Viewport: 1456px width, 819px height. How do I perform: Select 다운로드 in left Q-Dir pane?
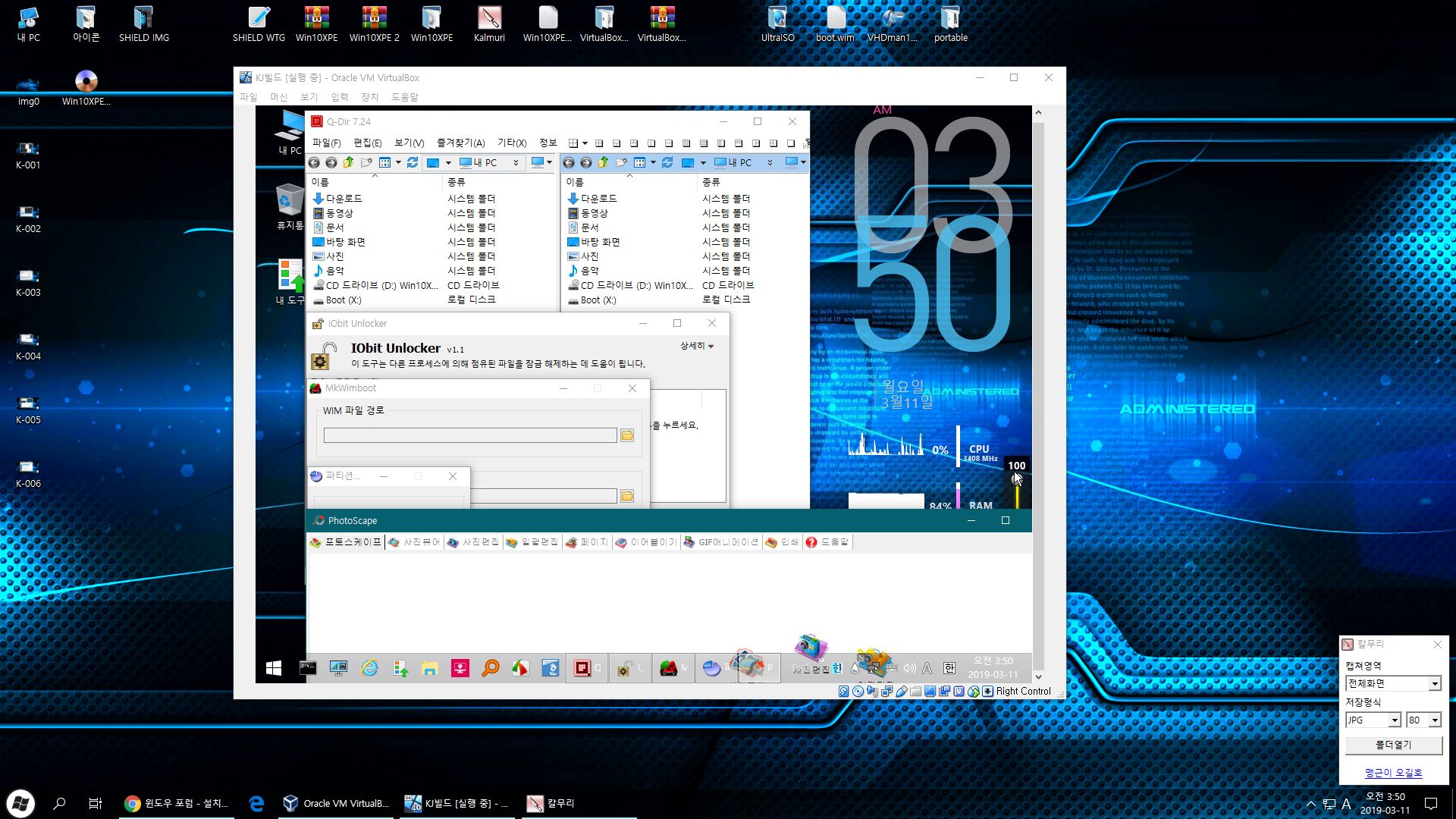click(337, 199)
